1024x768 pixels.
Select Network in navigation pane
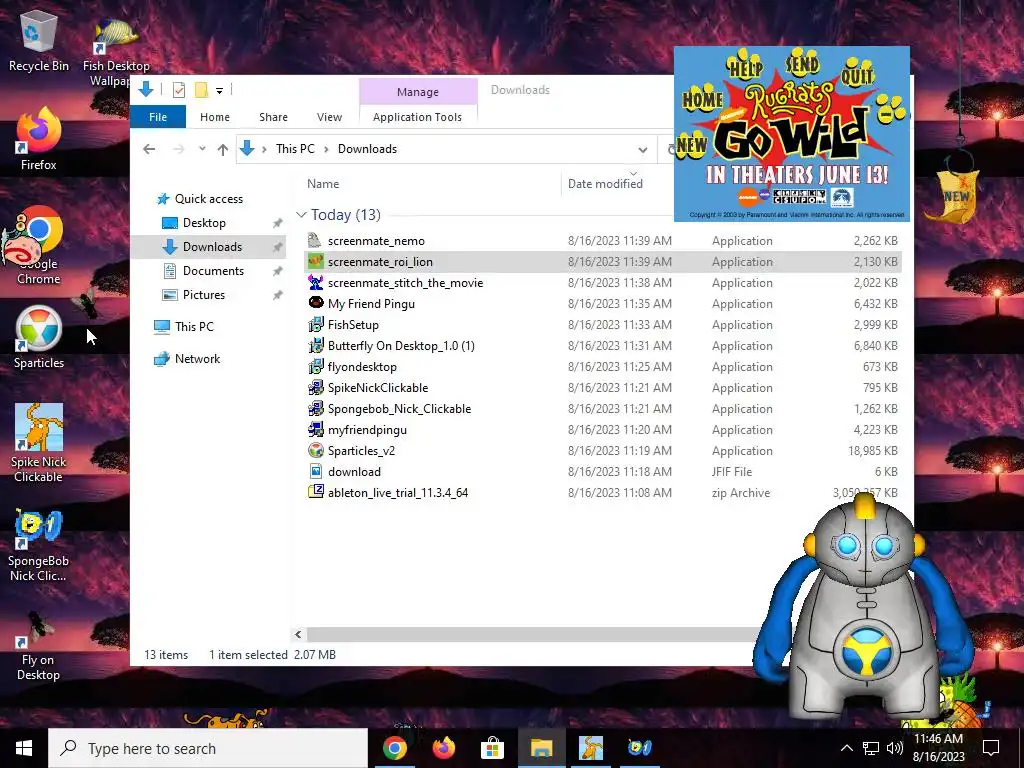click(x=197, y=359)
